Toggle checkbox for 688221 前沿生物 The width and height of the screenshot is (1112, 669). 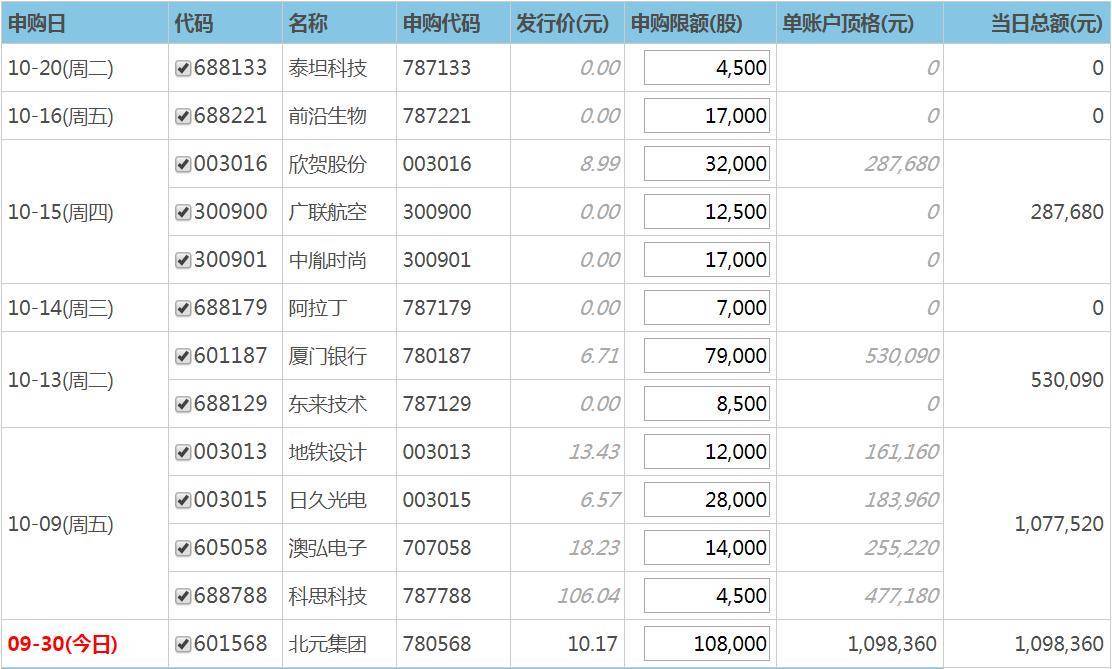coord(183,116)
